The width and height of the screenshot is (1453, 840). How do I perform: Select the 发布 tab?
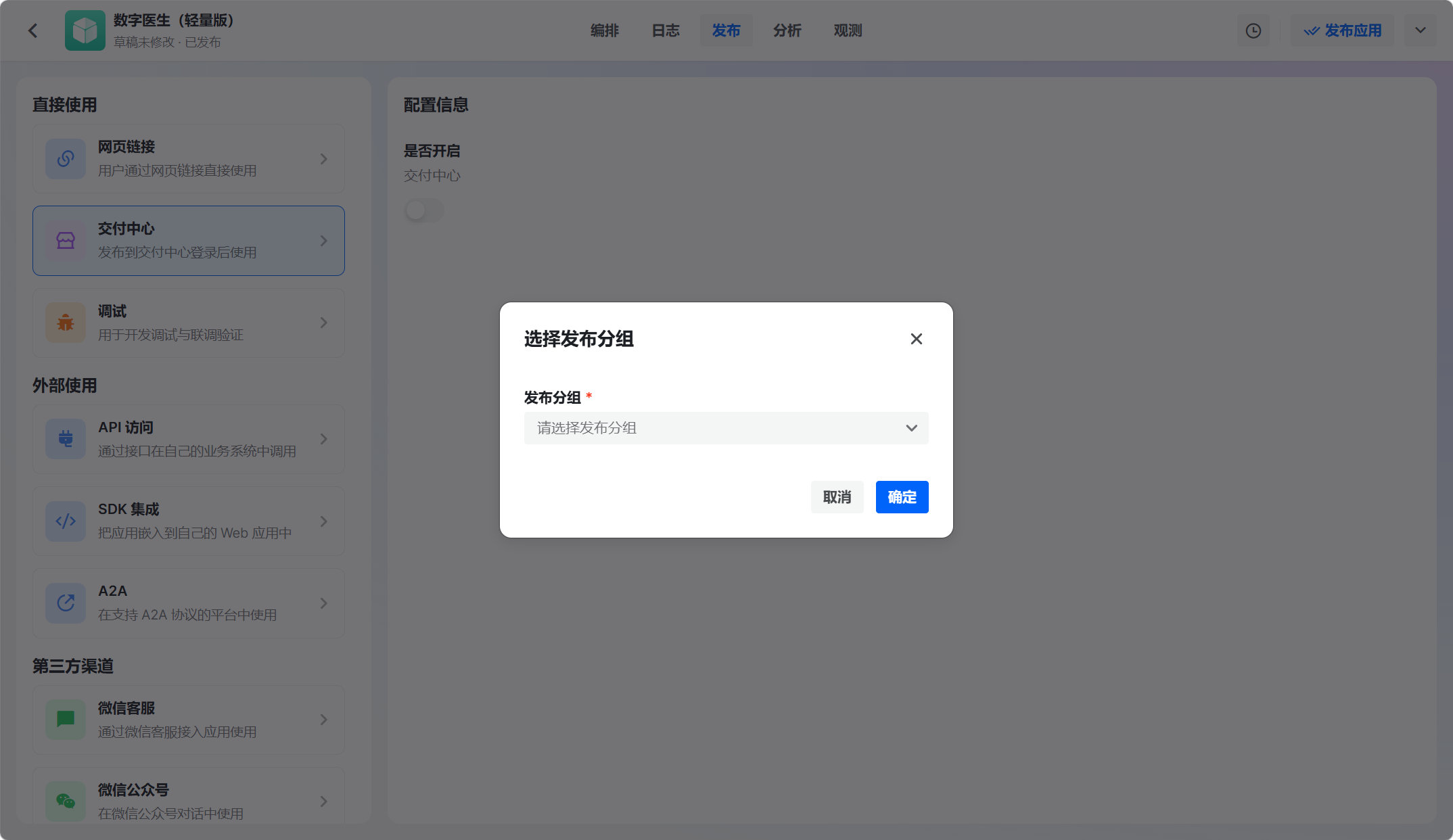click(726, 30)
